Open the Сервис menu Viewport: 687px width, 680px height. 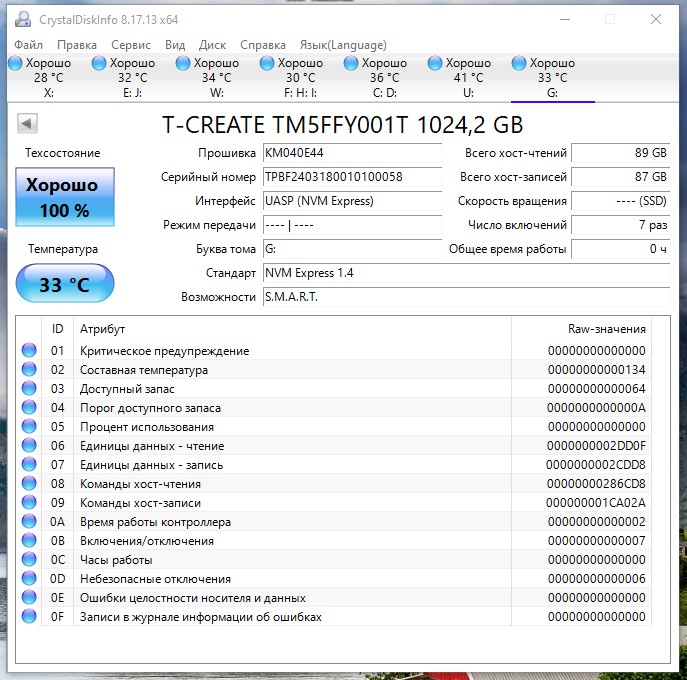coord(131,45)
